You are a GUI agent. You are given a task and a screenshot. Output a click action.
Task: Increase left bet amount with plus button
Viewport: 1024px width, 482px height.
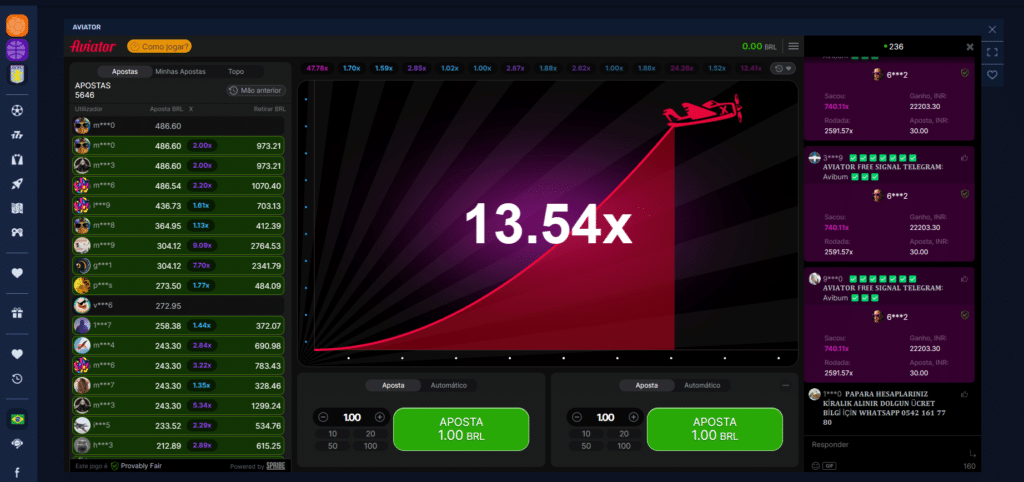point(380,417)
